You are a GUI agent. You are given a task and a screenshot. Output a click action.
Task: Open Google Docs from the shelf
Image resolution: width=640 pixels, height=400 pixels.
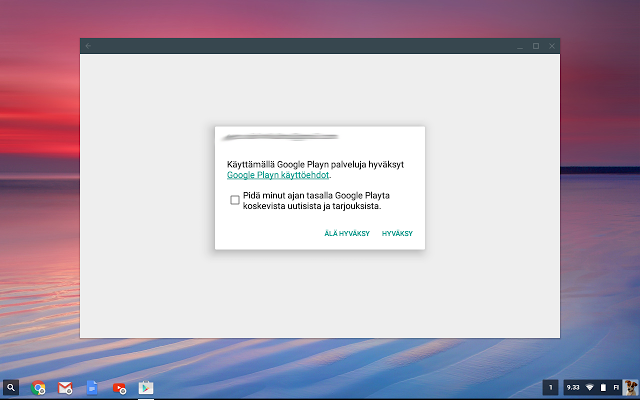coord(92,387)
